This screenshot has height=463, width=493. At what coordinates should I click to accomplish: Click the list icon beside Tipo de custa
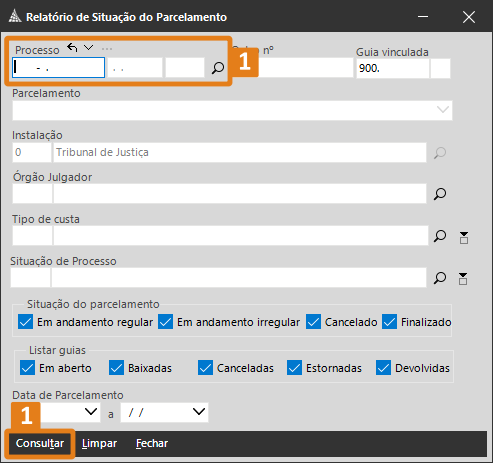[464, 238]
